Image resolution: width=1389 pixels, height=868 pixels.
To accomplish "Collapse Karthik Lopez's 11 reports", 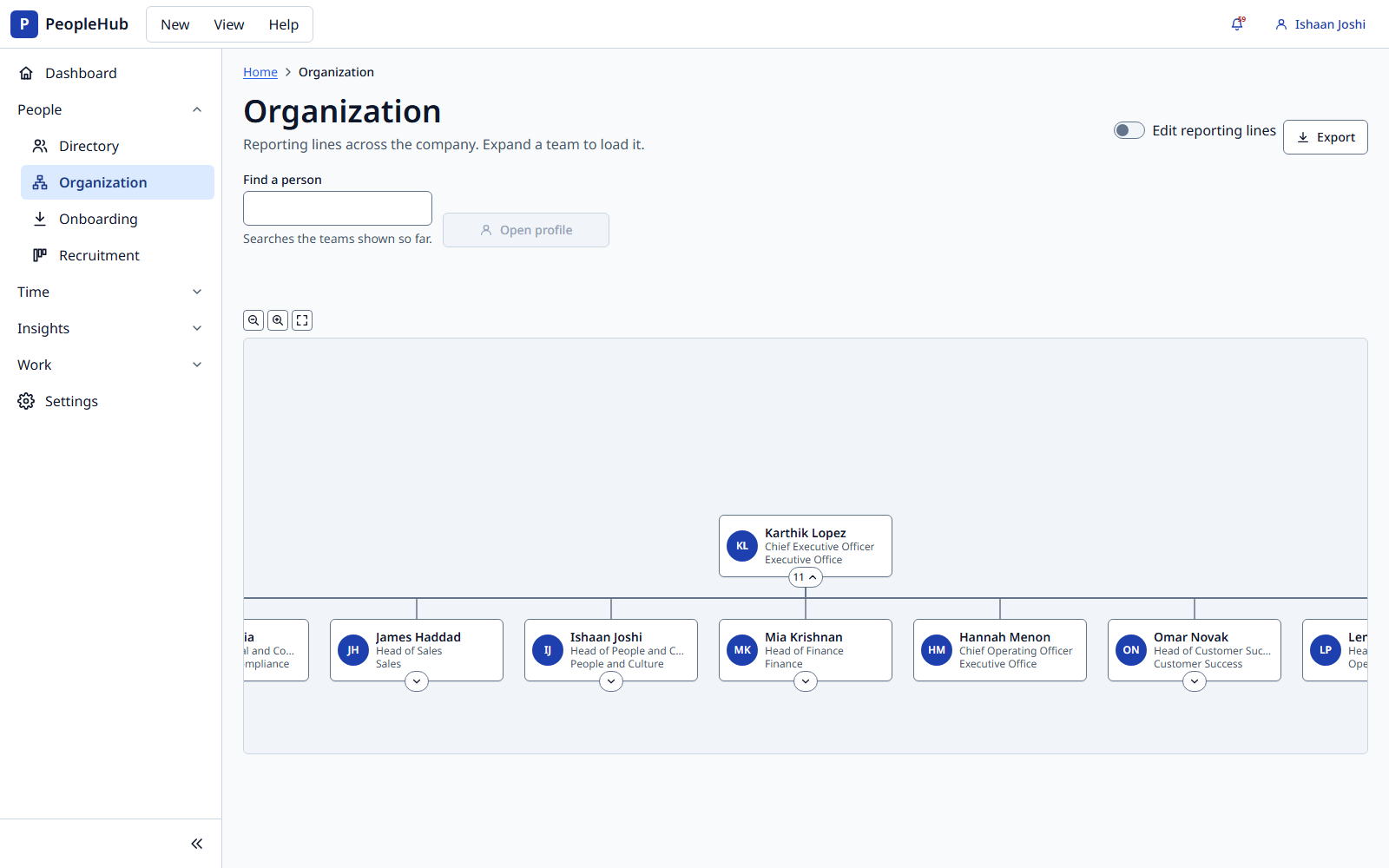I will pos(806,577).
